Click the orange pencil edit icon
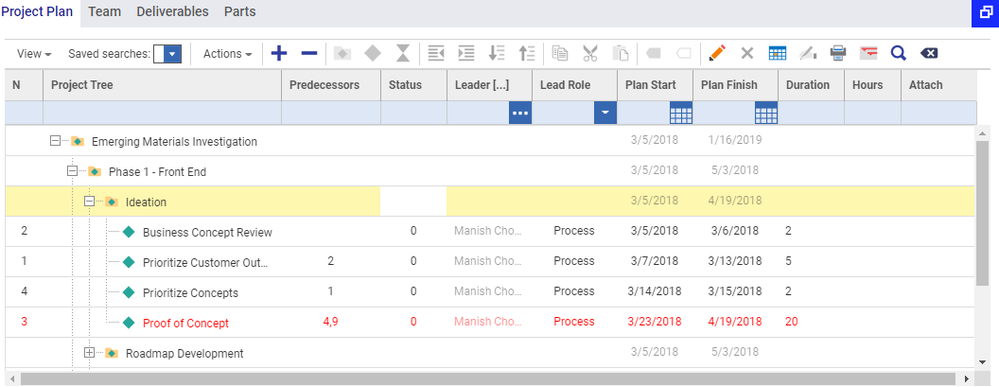Viewport: 999px width, 387px height. pyautogui.click(x=717, y=54)
